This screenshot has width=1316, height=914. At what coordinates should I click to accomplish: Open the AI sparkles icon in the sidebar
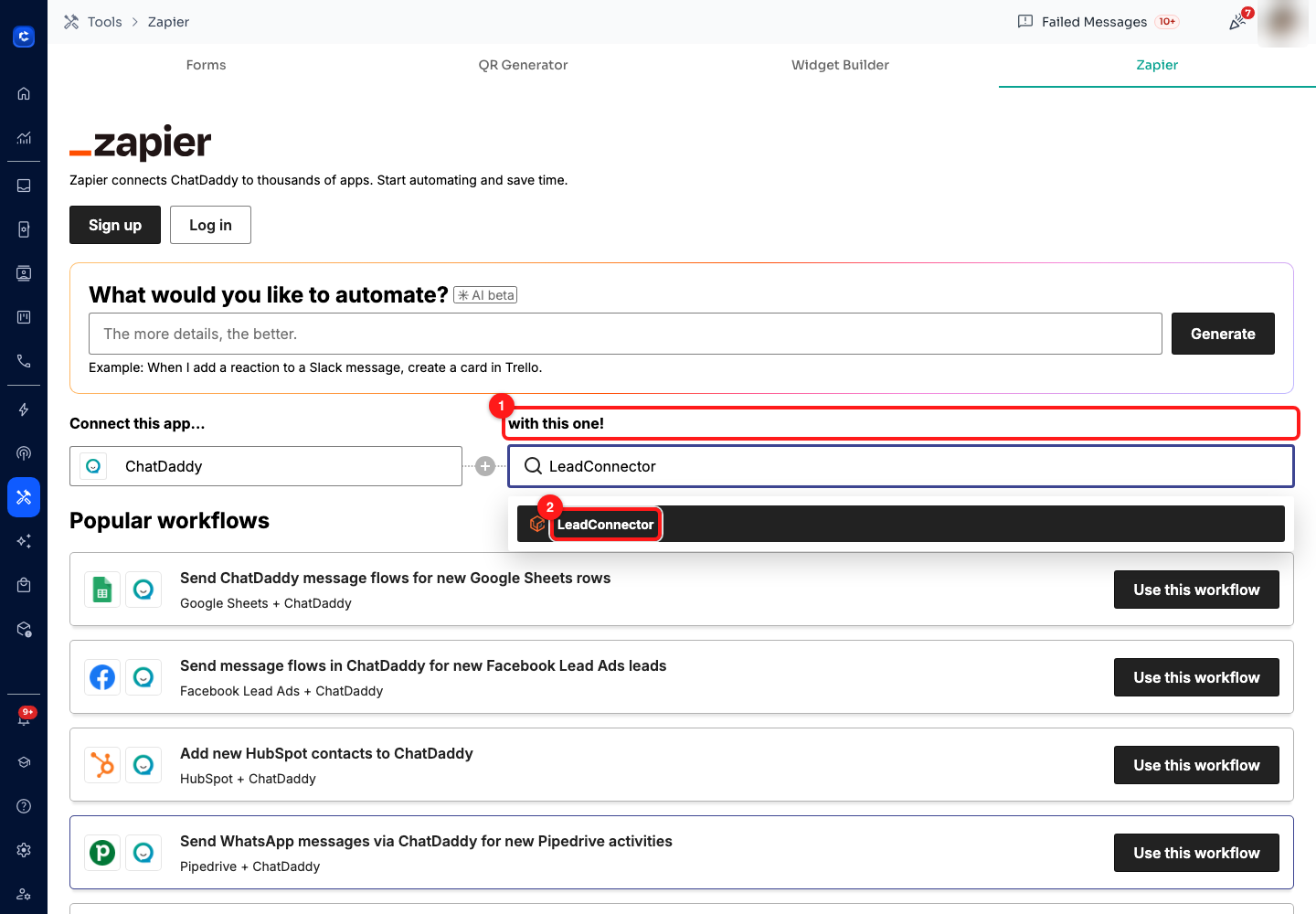pos(24,541)
